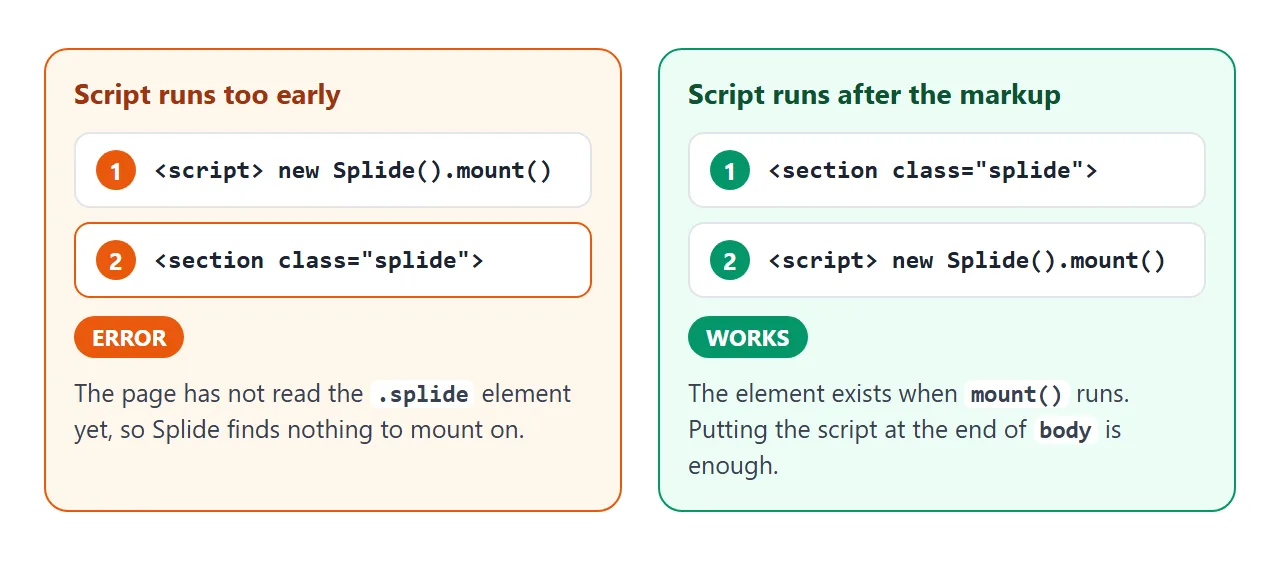
Task: Select the orange-panel code "<section class="splide">"
Action: 319,260
